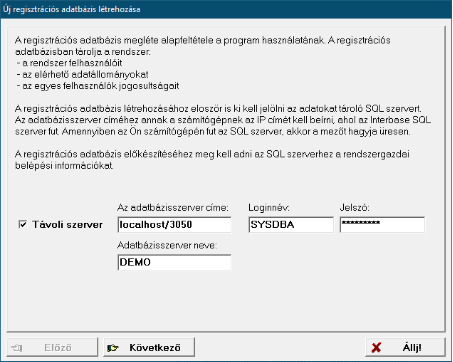Uncheck the Távoli szerver checkbox
The width and height of the screenshot is (453, 362).
coord(23,224)
